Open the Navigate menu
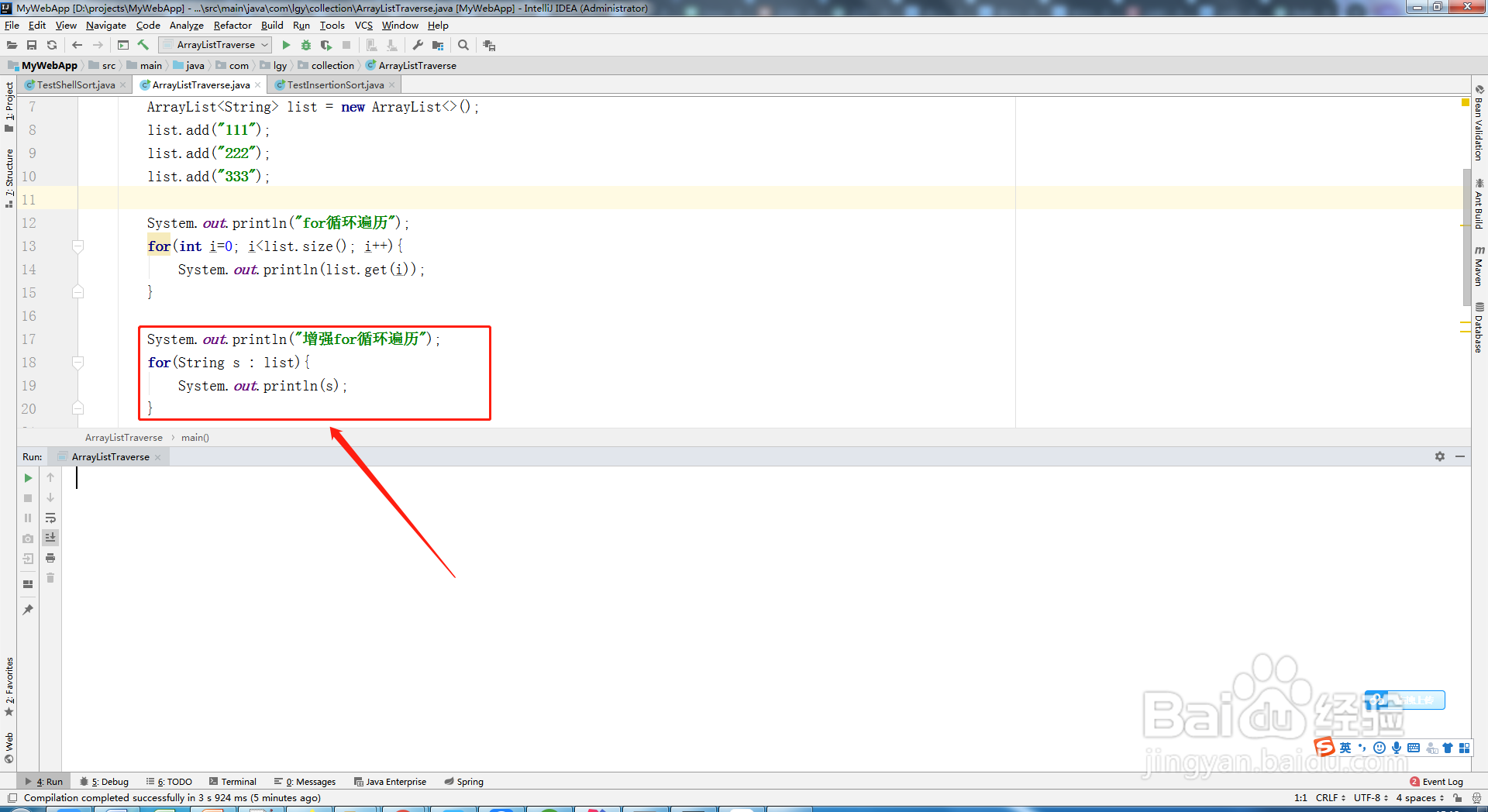Screen dimensions: 1488x812 pyautogui.click(x=106, y=25)
